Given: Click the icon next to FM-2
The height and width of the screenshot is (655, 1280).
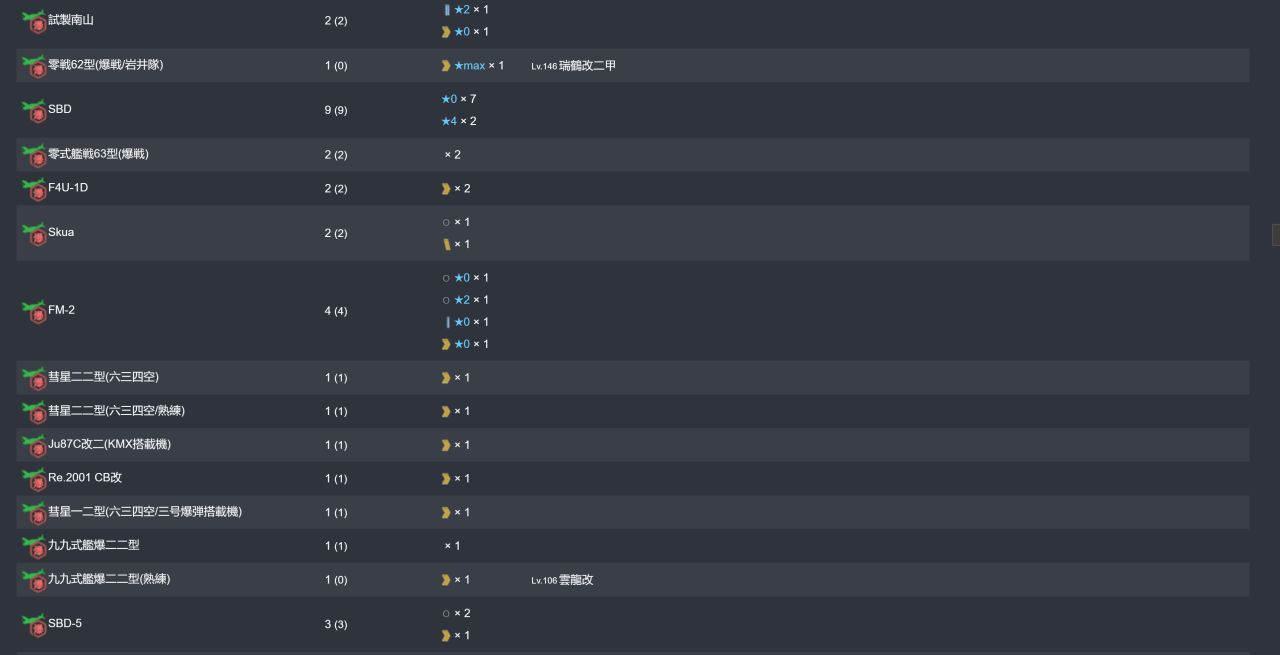Looking at the screenshot, I should pos(33,311).
